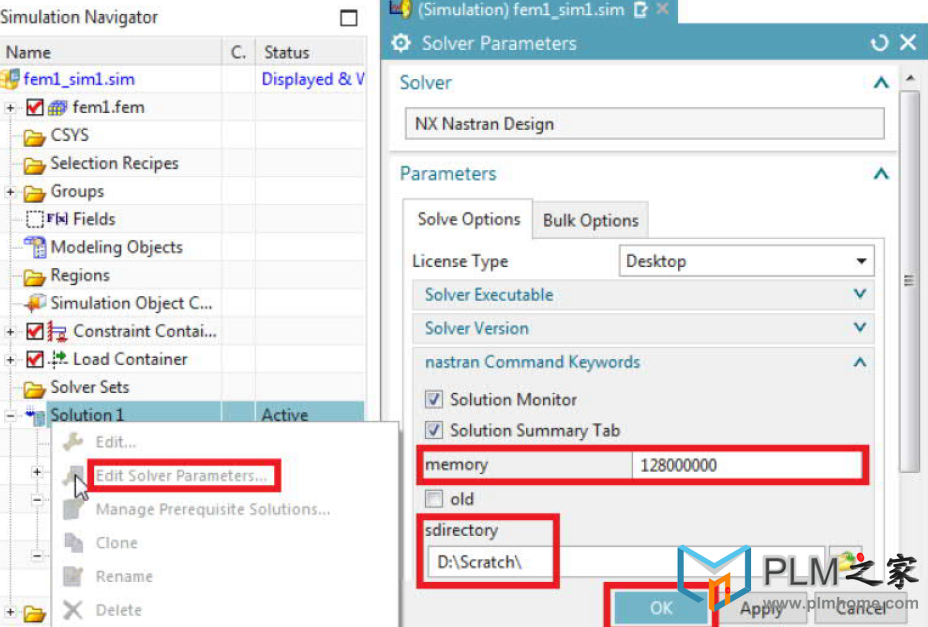Image resolution: width=928 pixels, height=627 pixels.
Task: Click the Fields F(x) icon
Action: click(x=57, y=219)
